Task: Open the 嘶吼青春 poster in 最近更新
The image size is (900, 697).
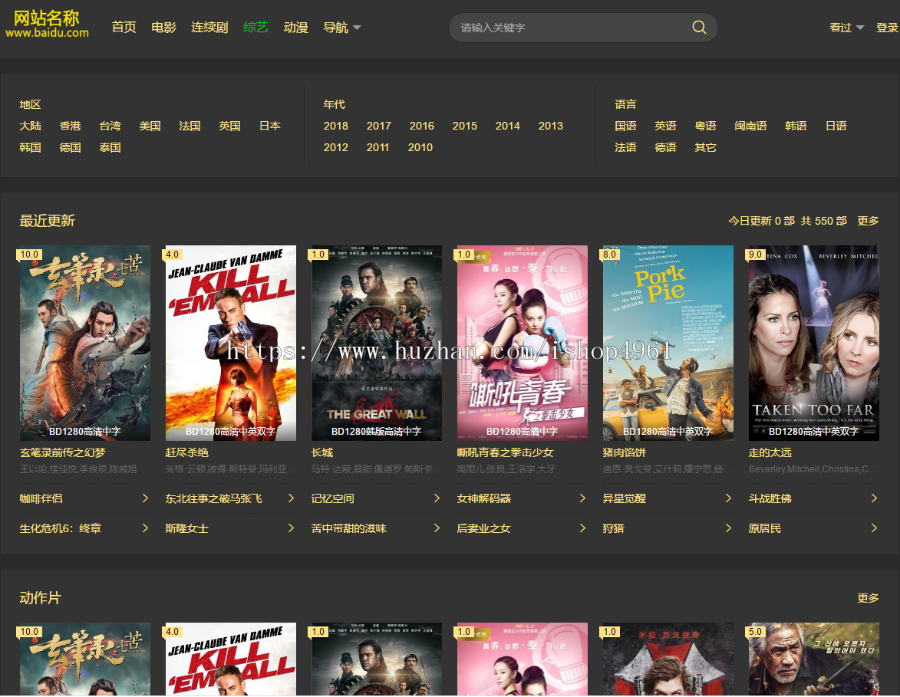Action: tap(522, 343)
